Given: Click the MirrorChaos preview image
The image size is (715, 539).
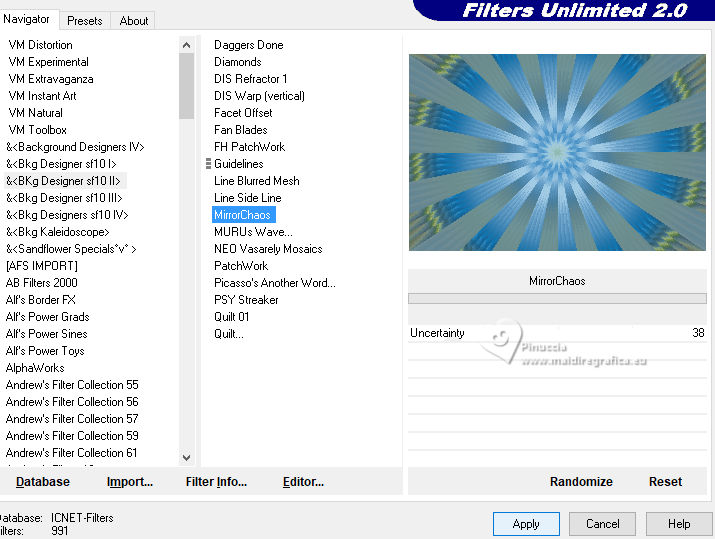Looking at the screenshot, I should coord(557,152).
